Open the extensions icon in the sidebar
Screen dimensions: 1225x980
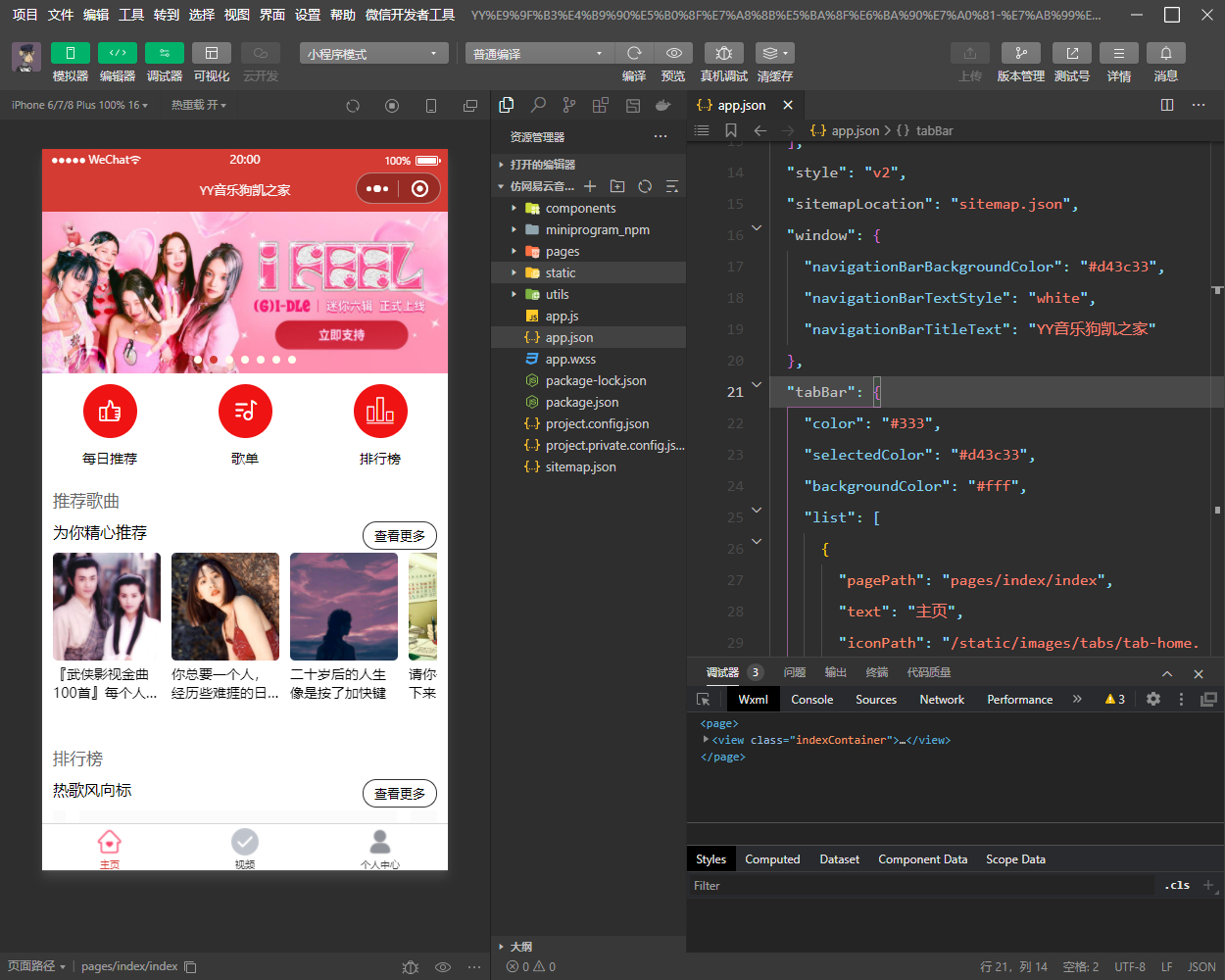point(601,105)
